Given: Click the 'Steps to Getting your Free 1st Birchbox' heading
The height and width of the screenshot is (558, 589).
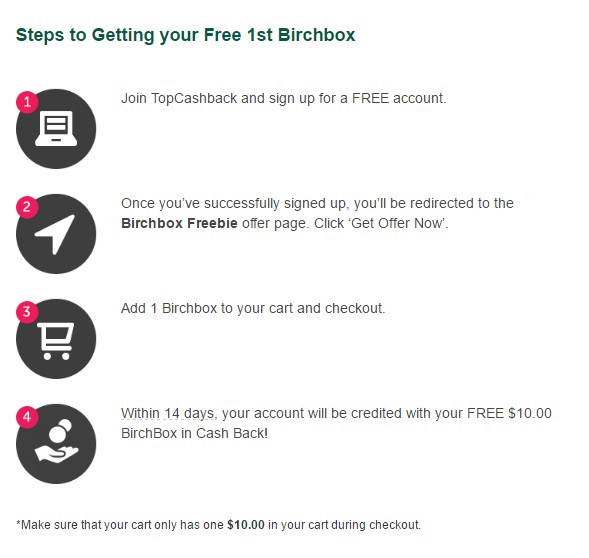Looking at the screenshot, I should pos(186,35).
